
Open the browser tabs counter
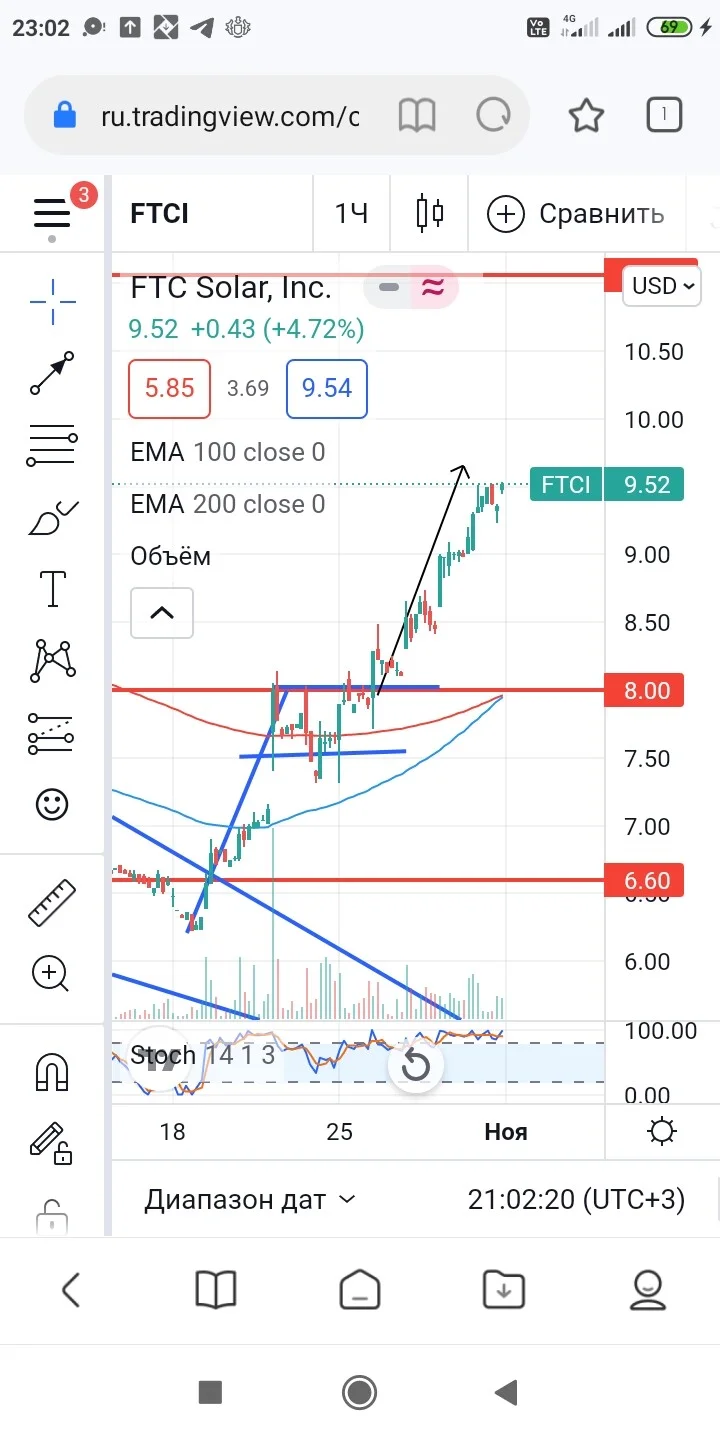click(664, 116)
